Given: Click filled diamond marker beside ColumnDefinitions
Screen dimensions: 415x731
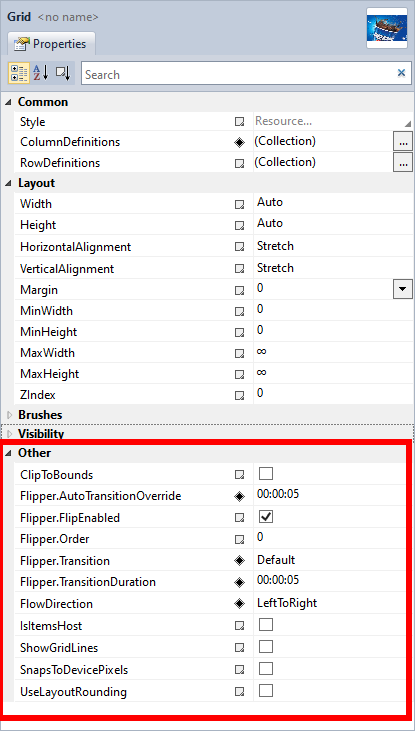Looking at the screenshot, I should (239, 143).
